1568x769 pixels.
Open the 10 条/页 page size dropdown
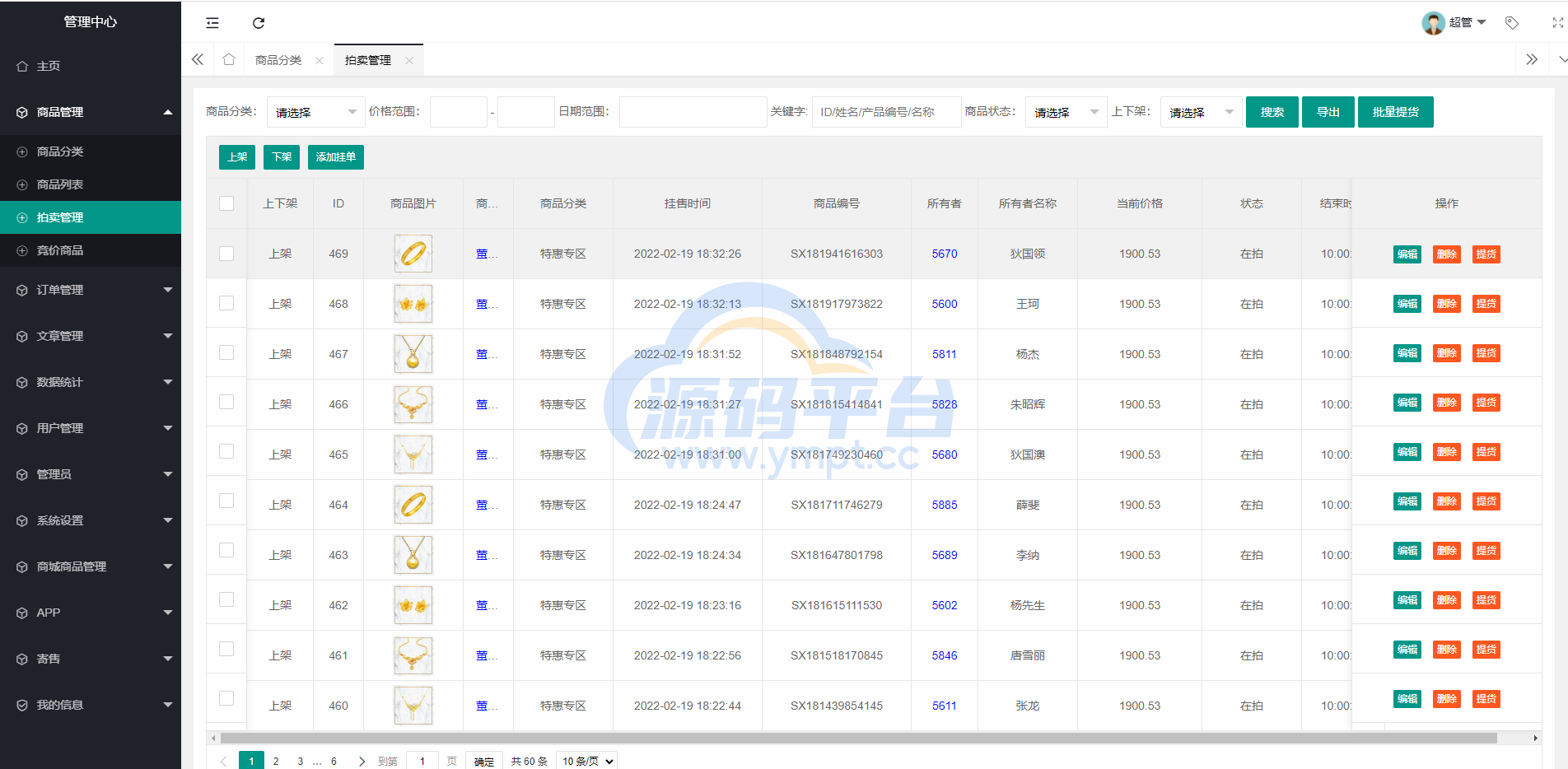tap(587, 762)
